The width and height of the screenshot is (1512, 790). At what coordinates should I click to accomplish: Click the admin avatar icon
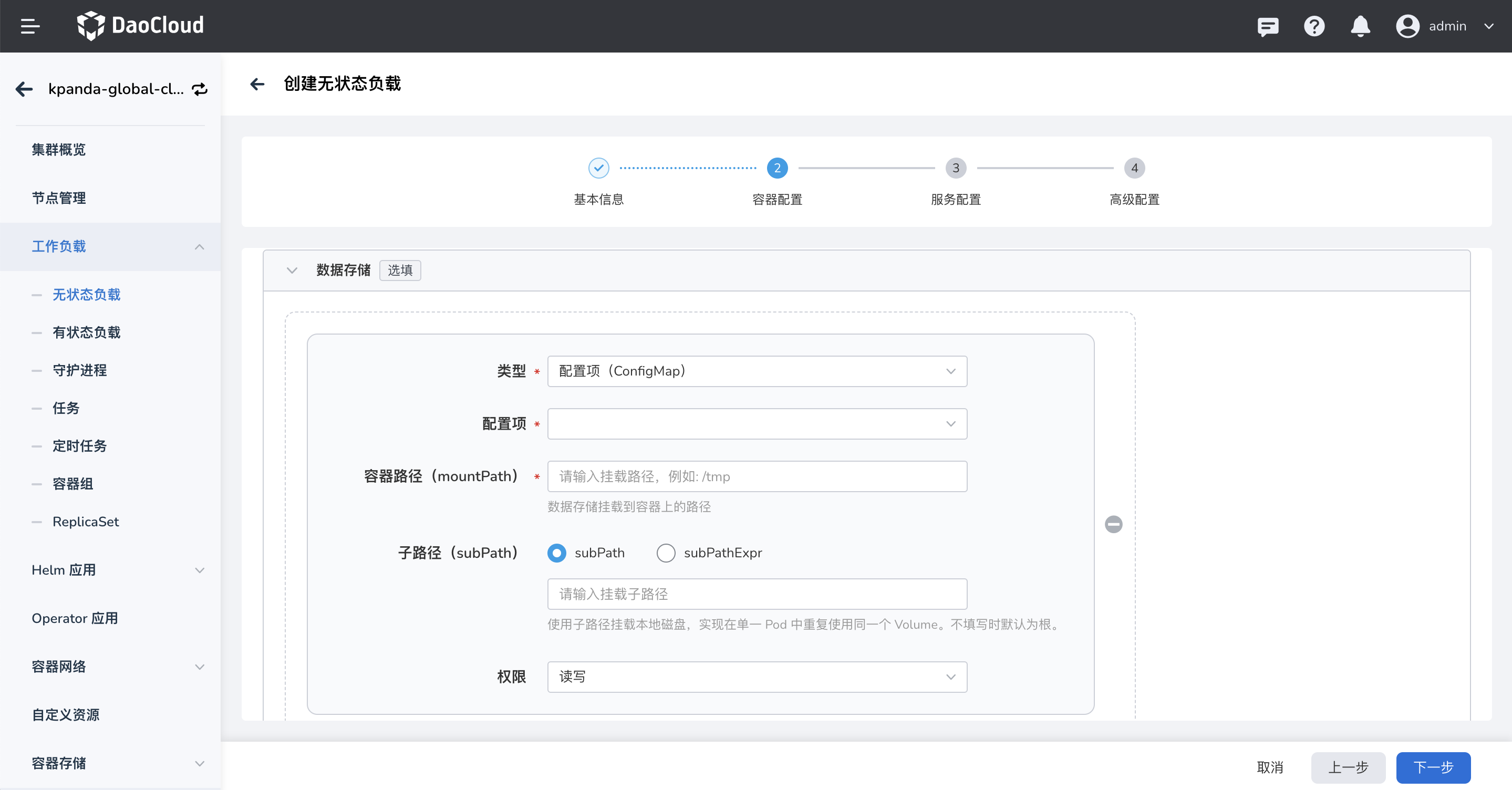point(1407,26)
